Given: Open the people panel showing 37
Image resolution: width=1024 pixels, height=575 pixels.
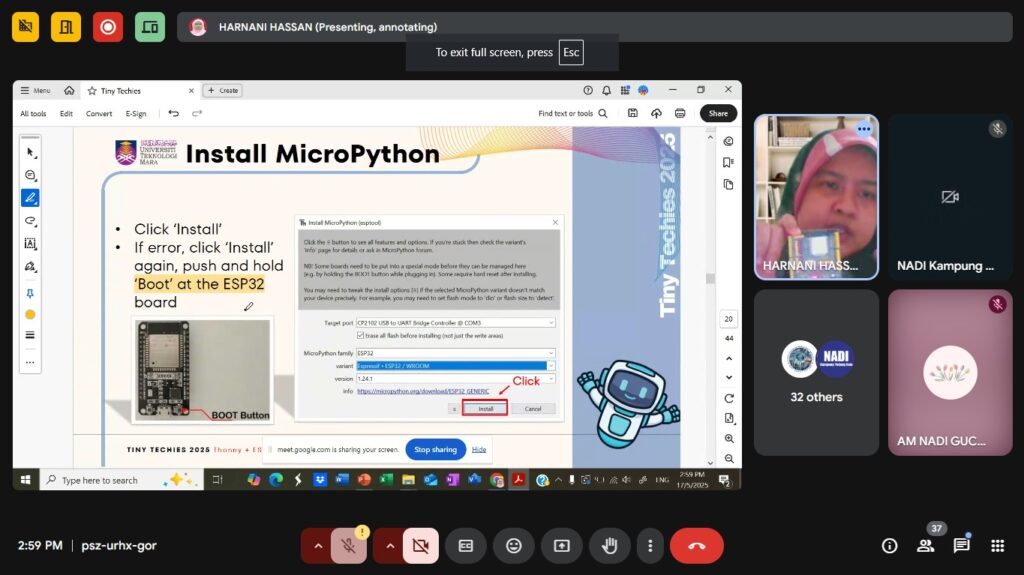Looking at the screenshot, I should 926,546.
